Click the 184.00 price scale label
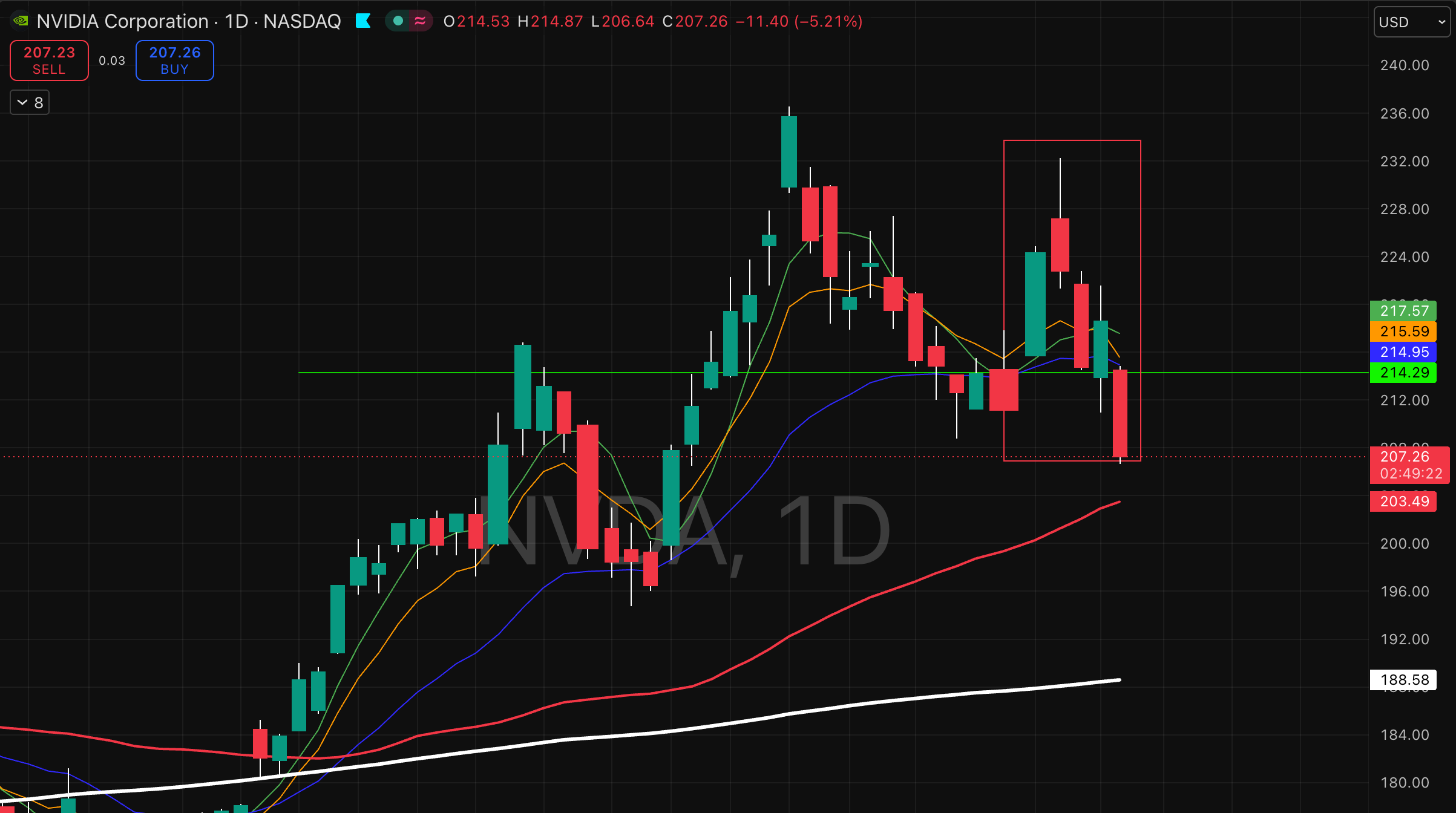This screenshot has height=813, width=1456. pos(1405,735)
